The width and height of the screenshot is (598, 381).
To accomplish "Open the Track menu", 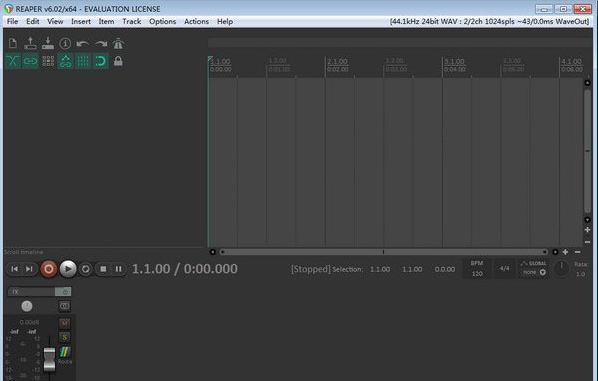I will 132,21.
